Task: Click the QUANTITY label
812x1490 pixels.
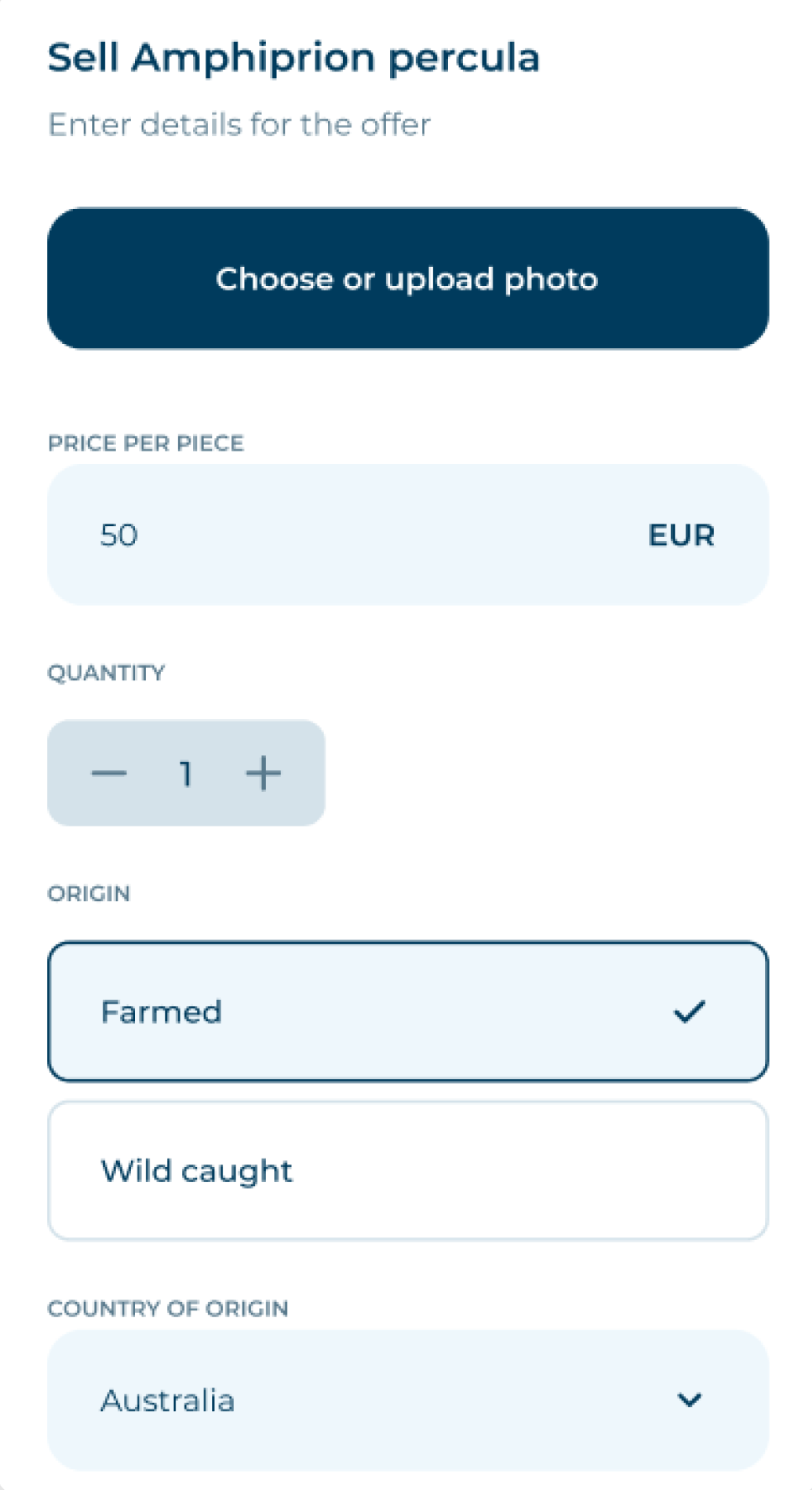Action: 107,673
